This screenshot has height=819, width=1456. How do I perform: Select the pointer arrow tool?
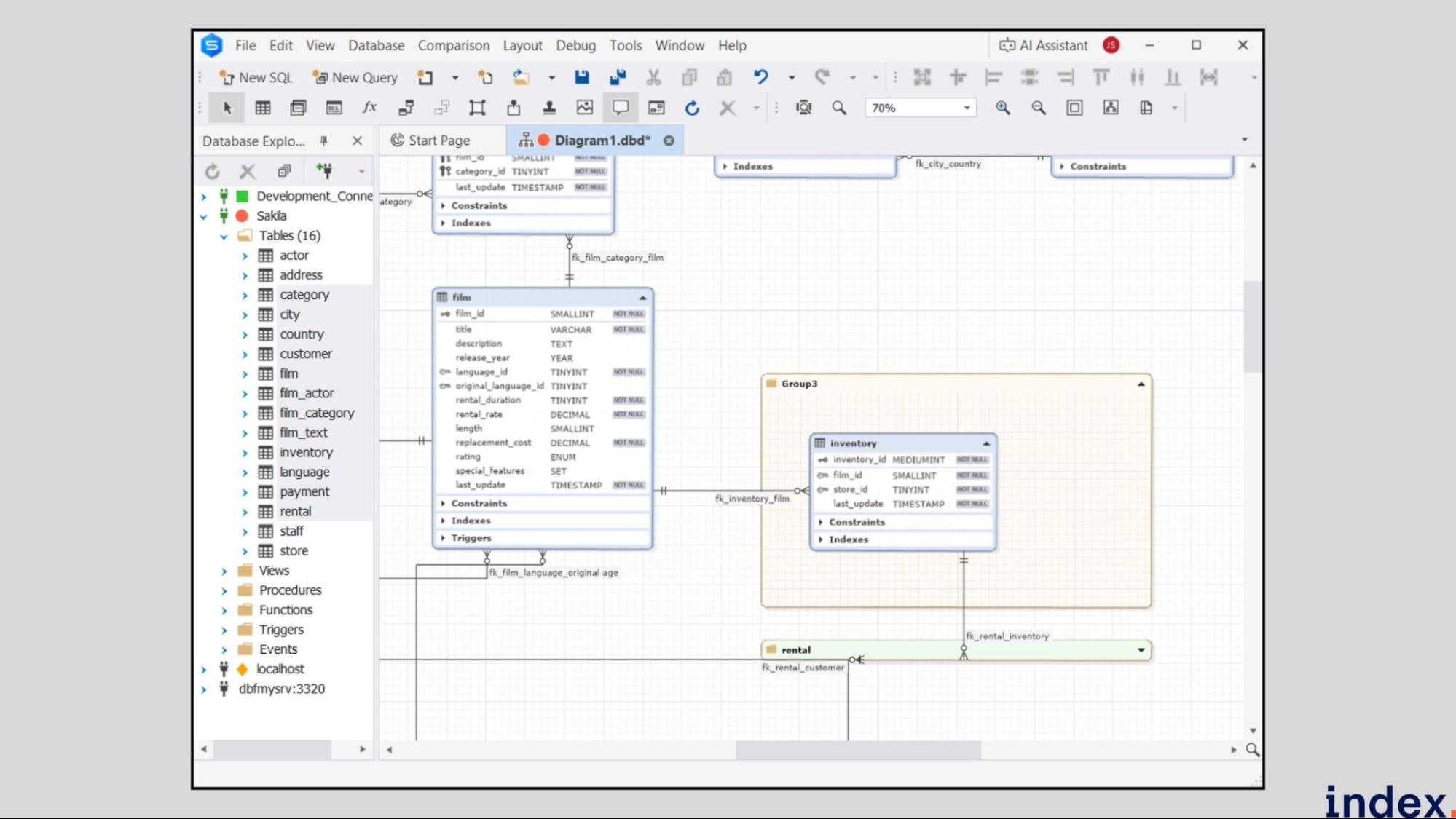[227, 108]
